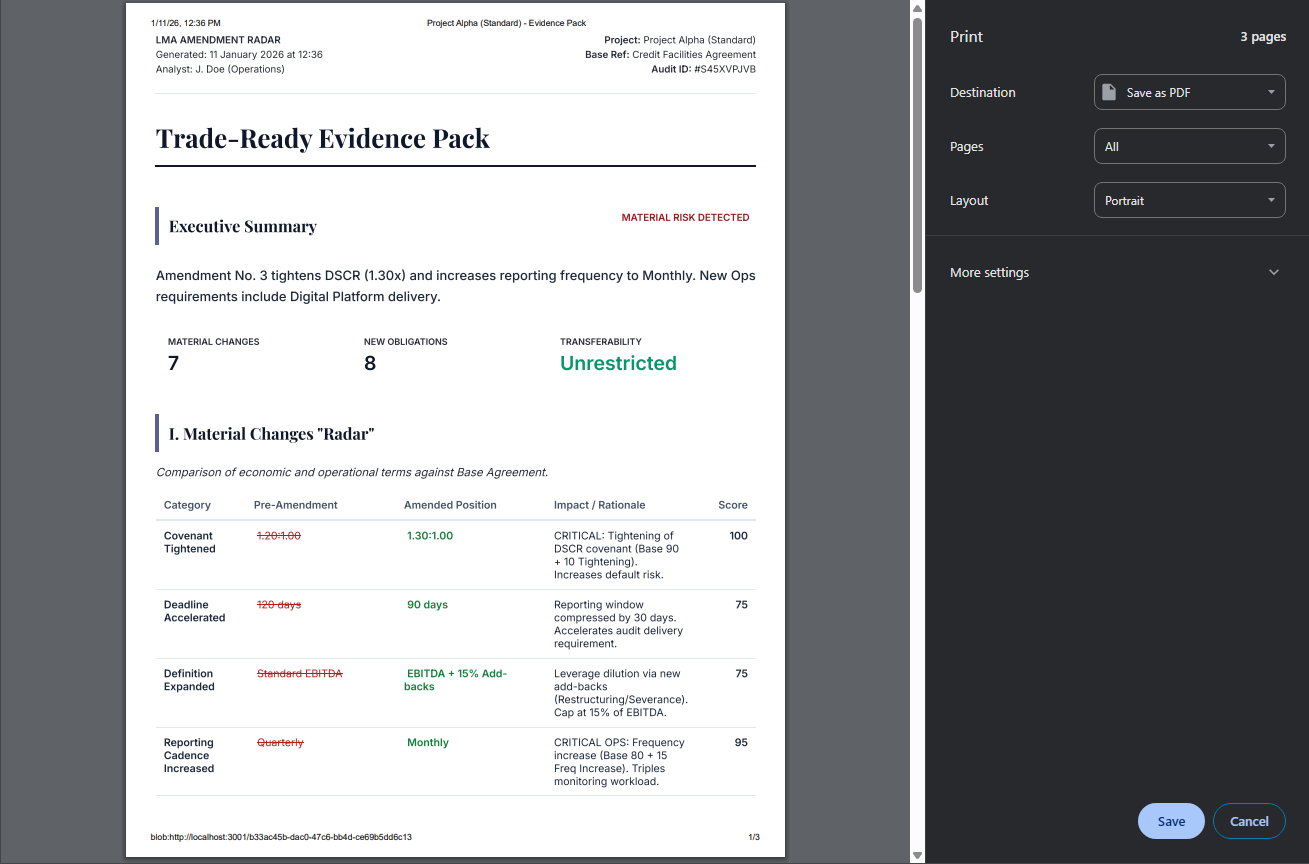Click the score 100 cell

click(739, 536)
